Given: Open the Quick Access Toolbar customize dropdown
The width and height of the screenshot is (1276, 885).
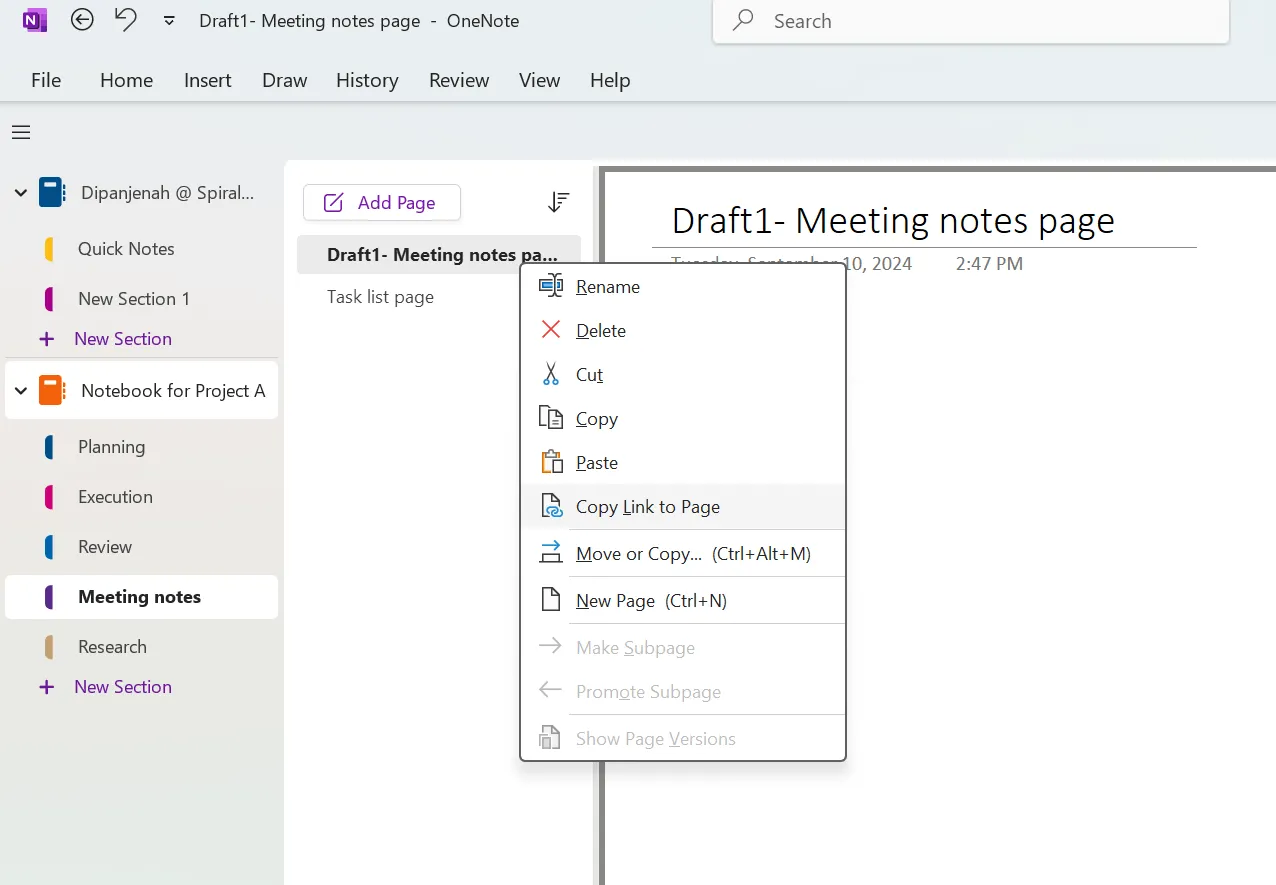Looking at the screenshot, I should click(169, 21).
